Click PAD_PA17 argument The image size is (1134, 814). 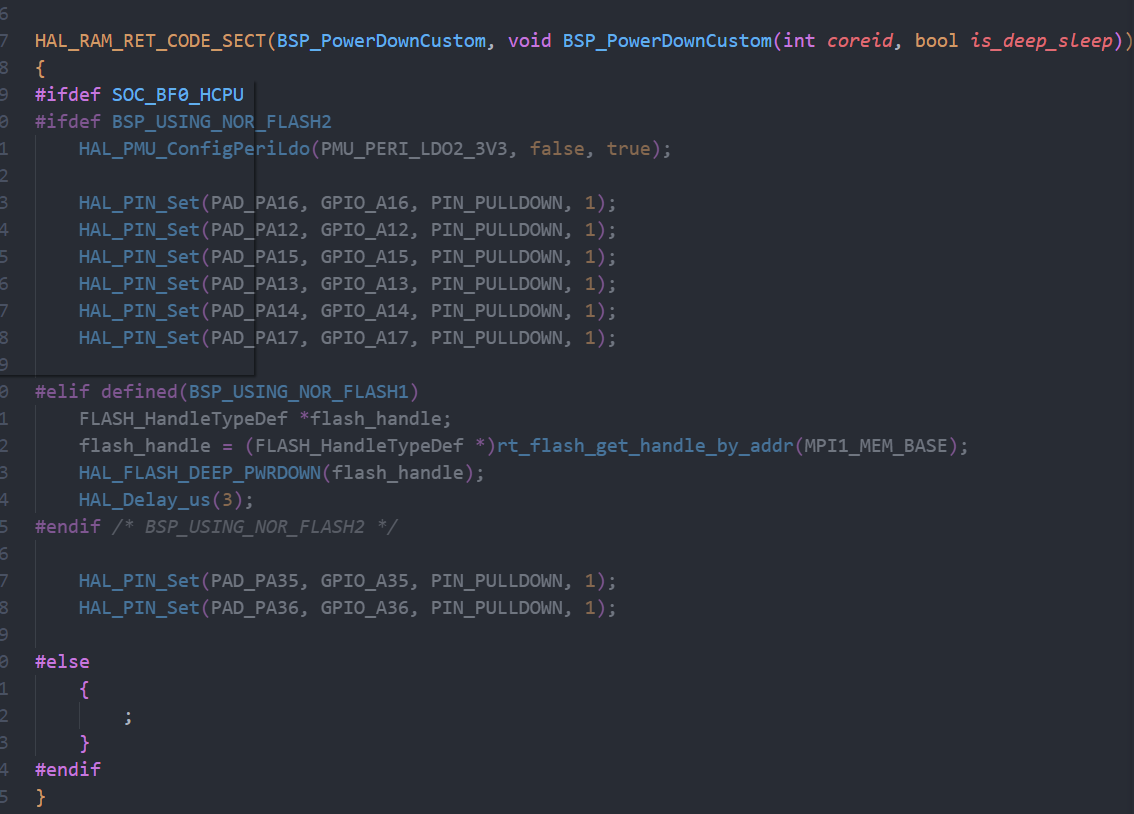tap(255, 338)
